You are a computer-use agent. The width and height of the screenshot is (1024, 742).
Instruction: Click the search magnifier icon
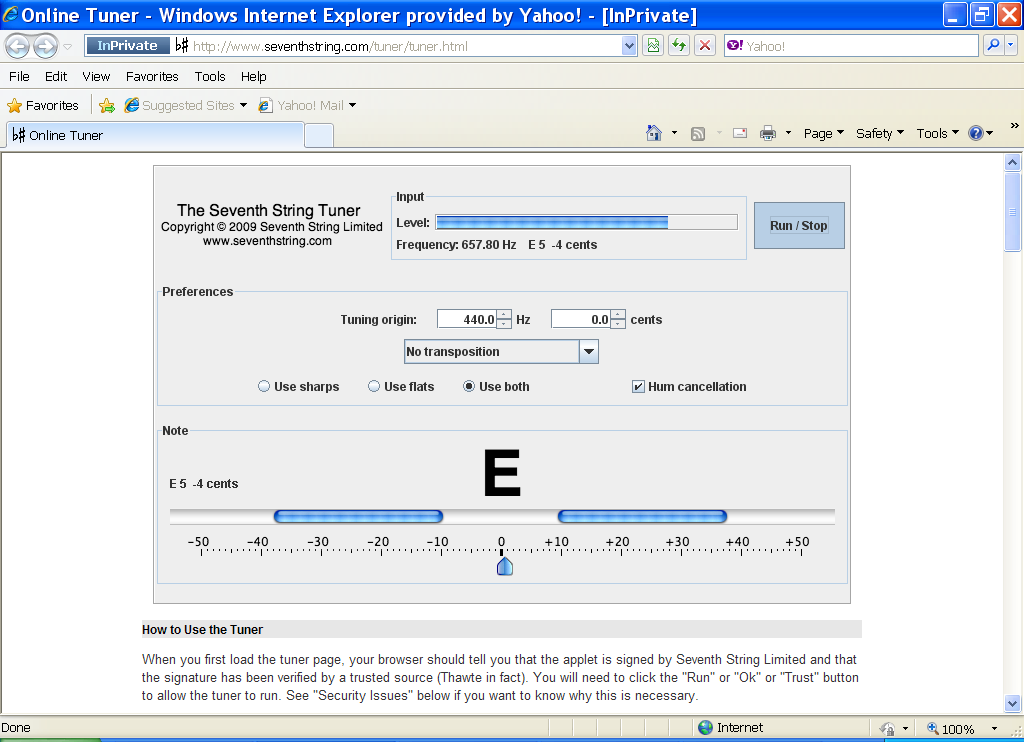point(993,45)
